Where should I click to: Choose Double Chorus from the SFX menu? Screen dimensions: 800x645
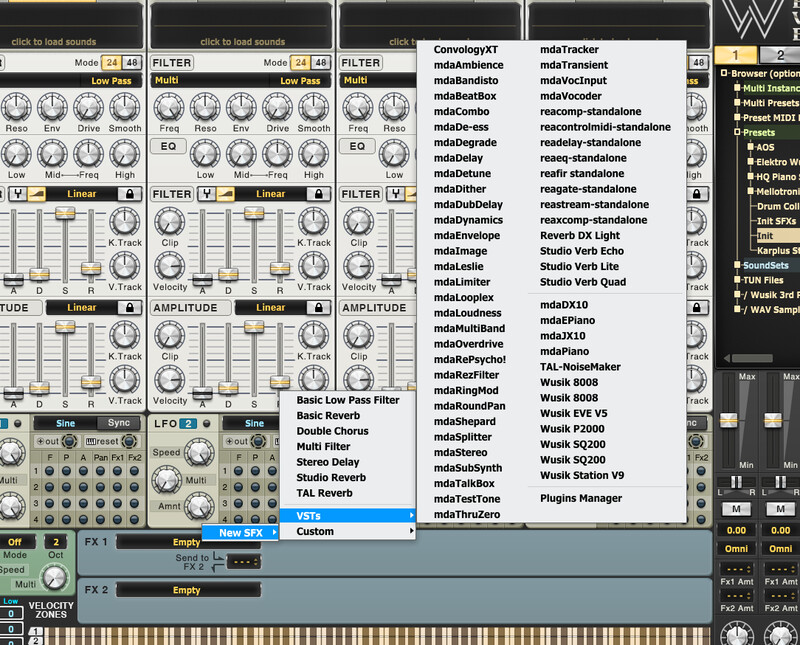[x=347, y=431]
